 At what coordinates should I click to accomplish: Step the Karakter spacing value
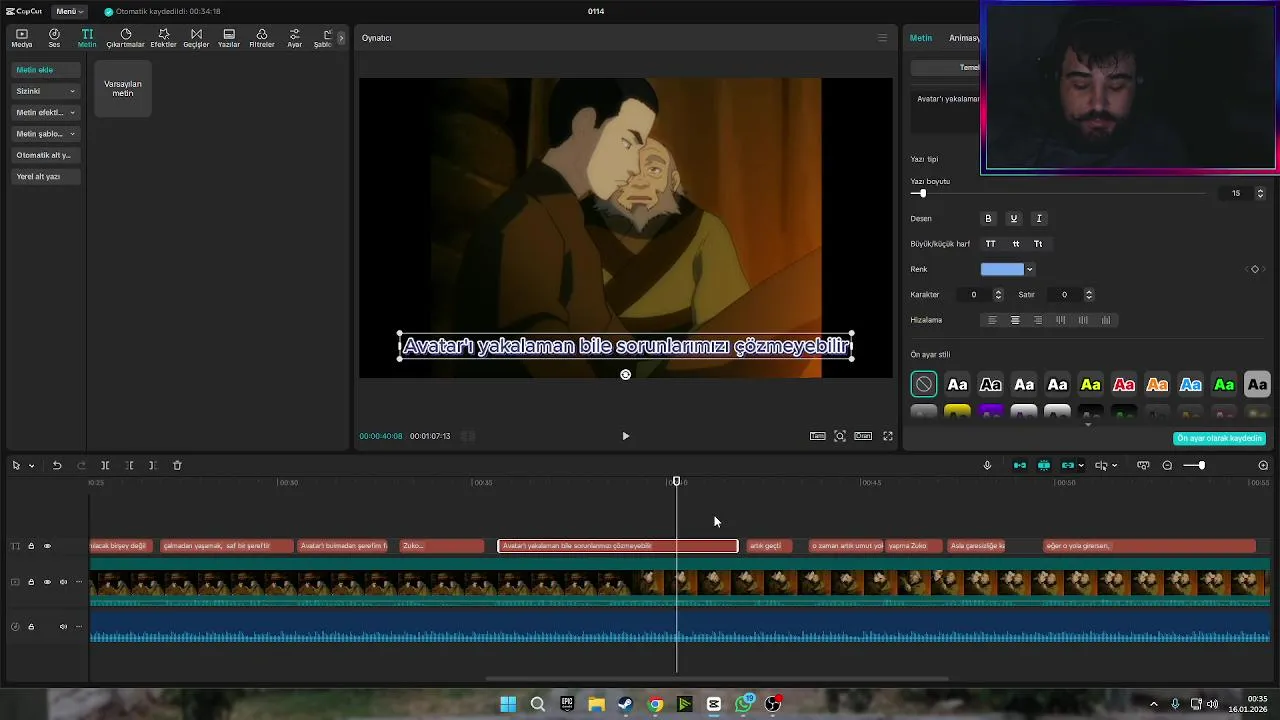[998, 294]
